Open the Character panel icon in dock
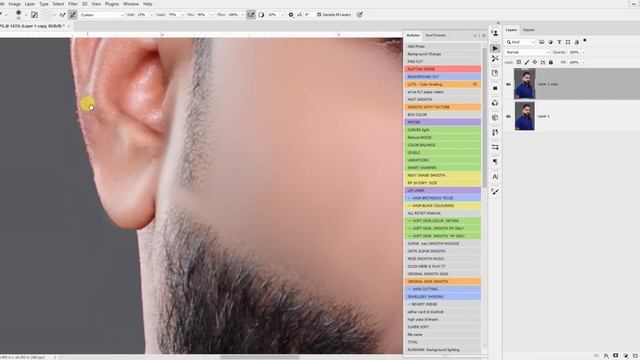Viewport: 640px width, 360px height. click(x=495, y=177)
